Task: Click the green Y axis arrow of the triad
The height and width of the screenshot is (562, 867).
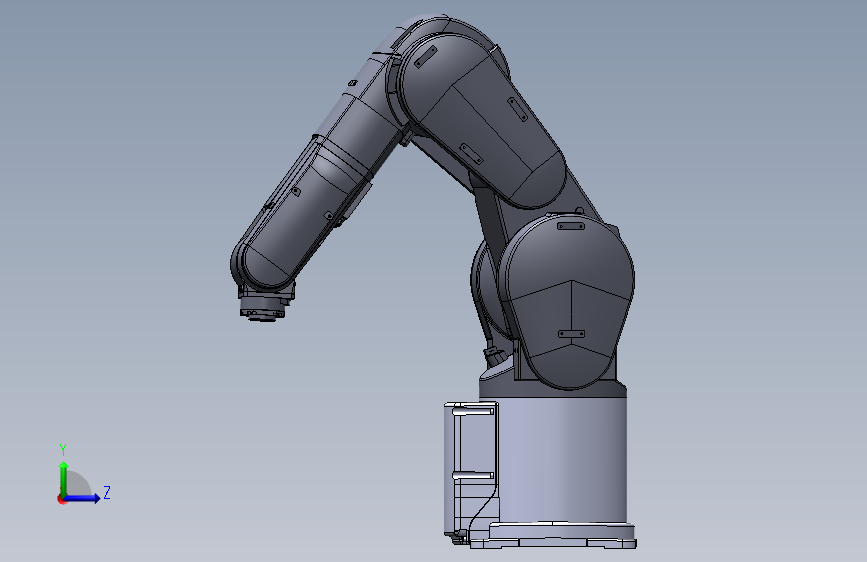Action: (64, 478)
